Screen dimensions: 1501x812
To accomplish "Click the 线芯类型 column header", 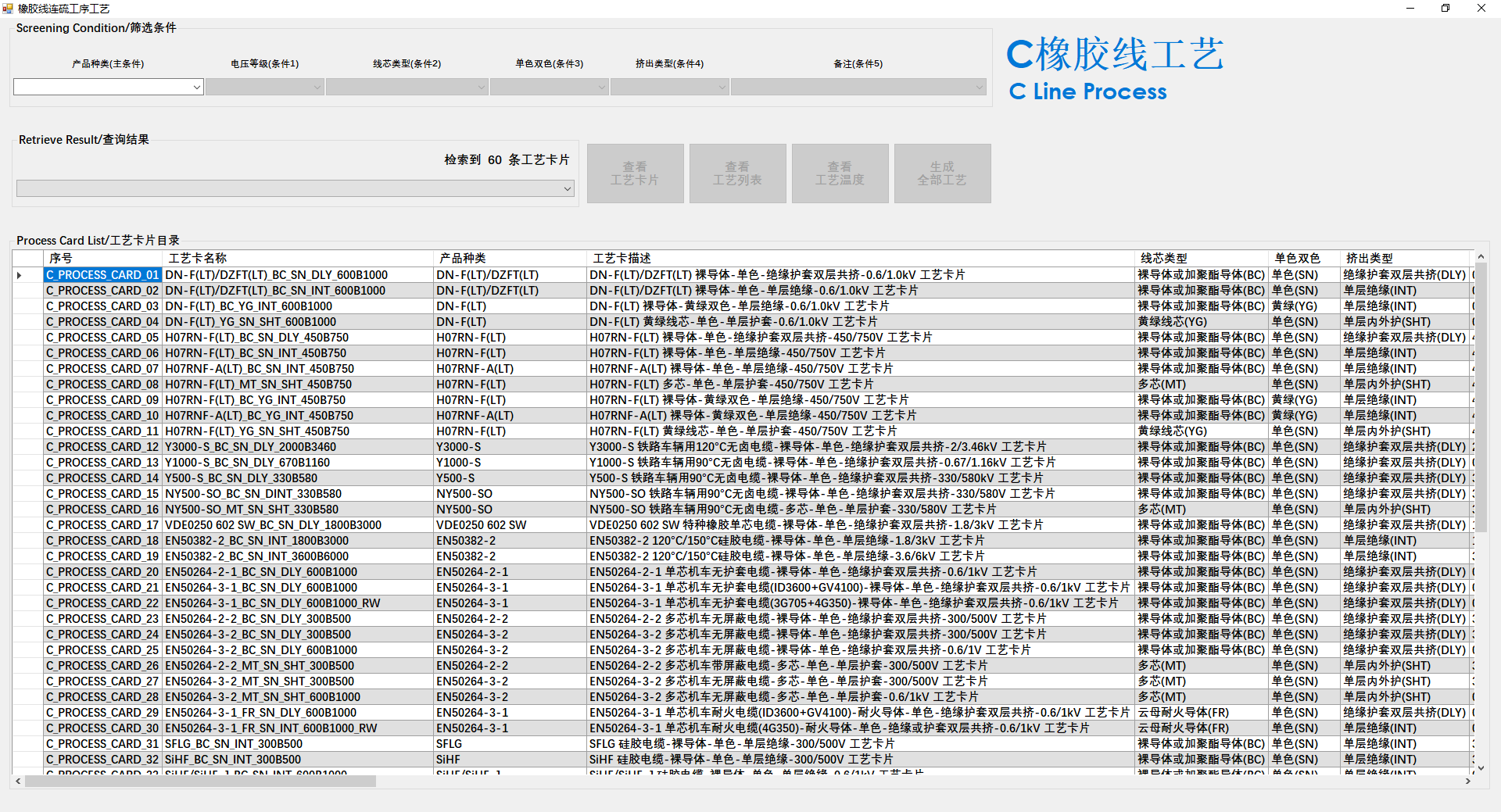I will [1200, 259].
